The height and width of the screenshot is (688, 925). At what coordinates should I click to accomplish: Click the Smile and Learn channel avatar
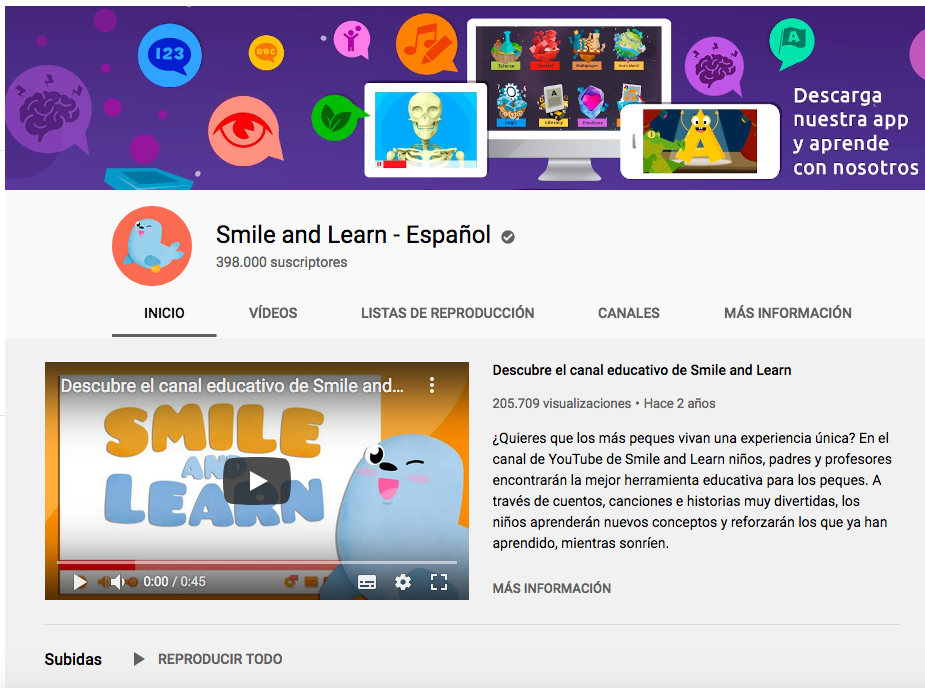152,245
